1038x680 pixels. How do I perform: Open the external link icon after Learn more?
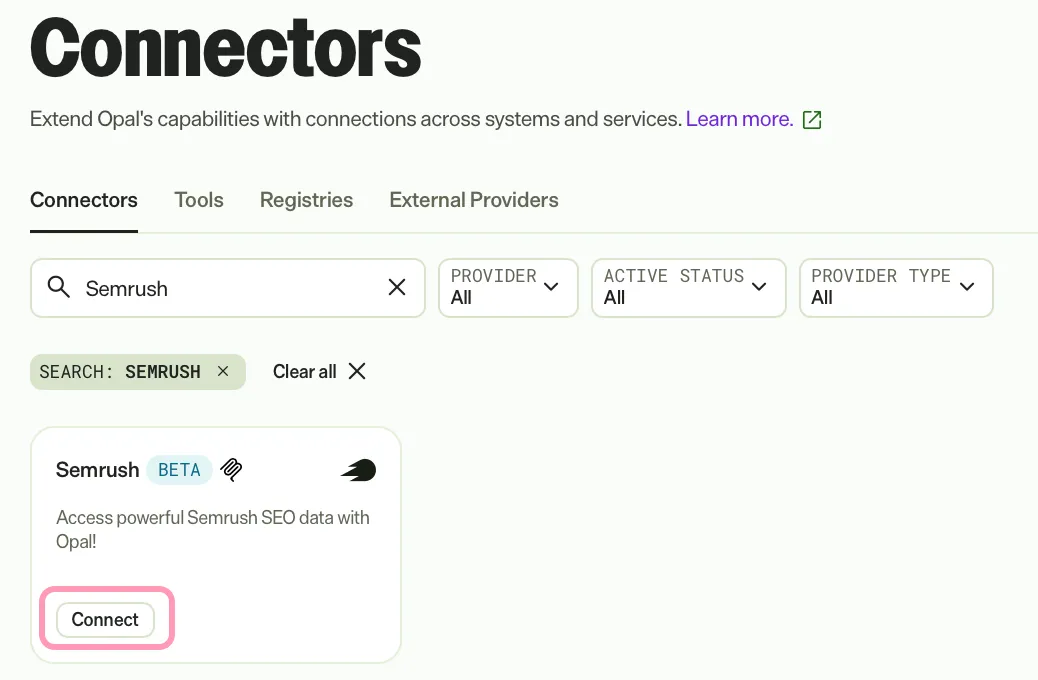(x=812, y=120)
